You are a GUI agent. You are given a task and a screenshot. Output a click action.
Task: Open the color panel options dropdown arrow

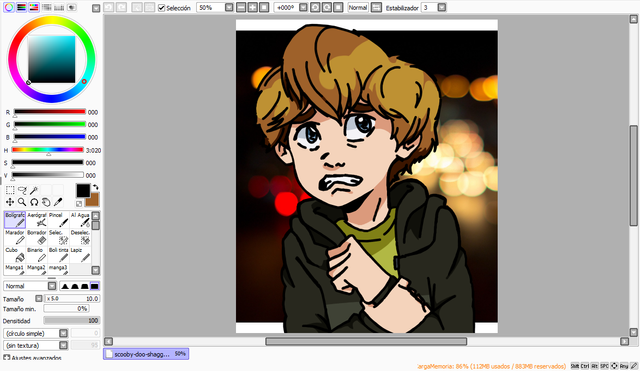pos(96,8)
